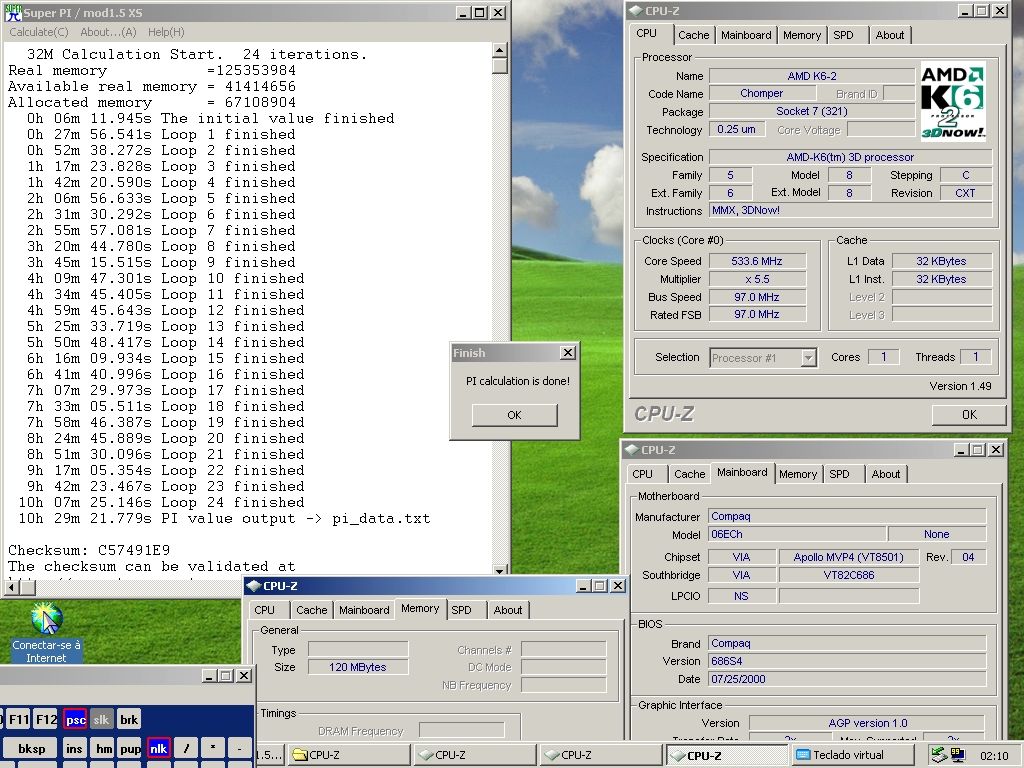Click the Memory Size 120 MBytes field
The image size is (1024, 768).
click(358, 667)
